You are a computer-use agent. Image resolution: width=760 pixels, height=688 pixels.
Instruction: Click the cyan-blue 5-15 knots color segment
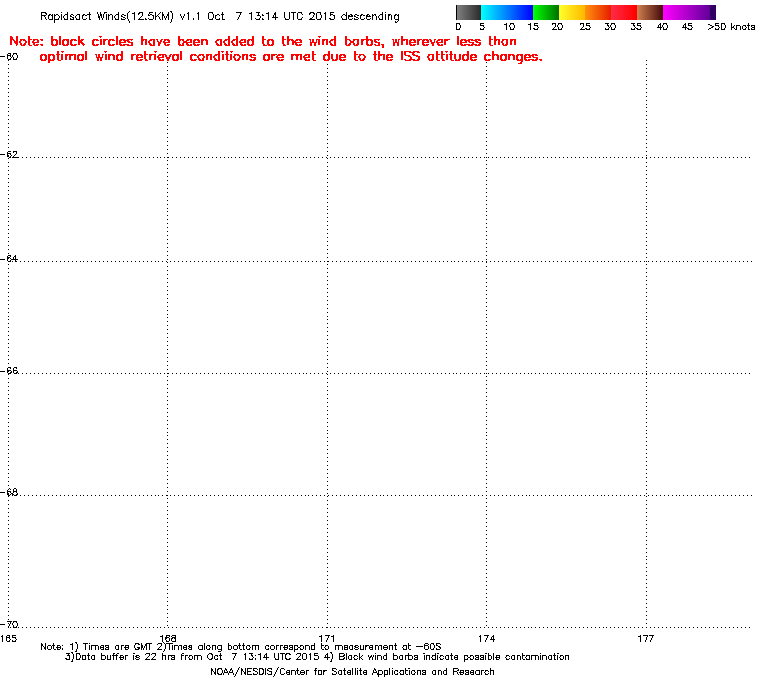(x=507, y=12)
